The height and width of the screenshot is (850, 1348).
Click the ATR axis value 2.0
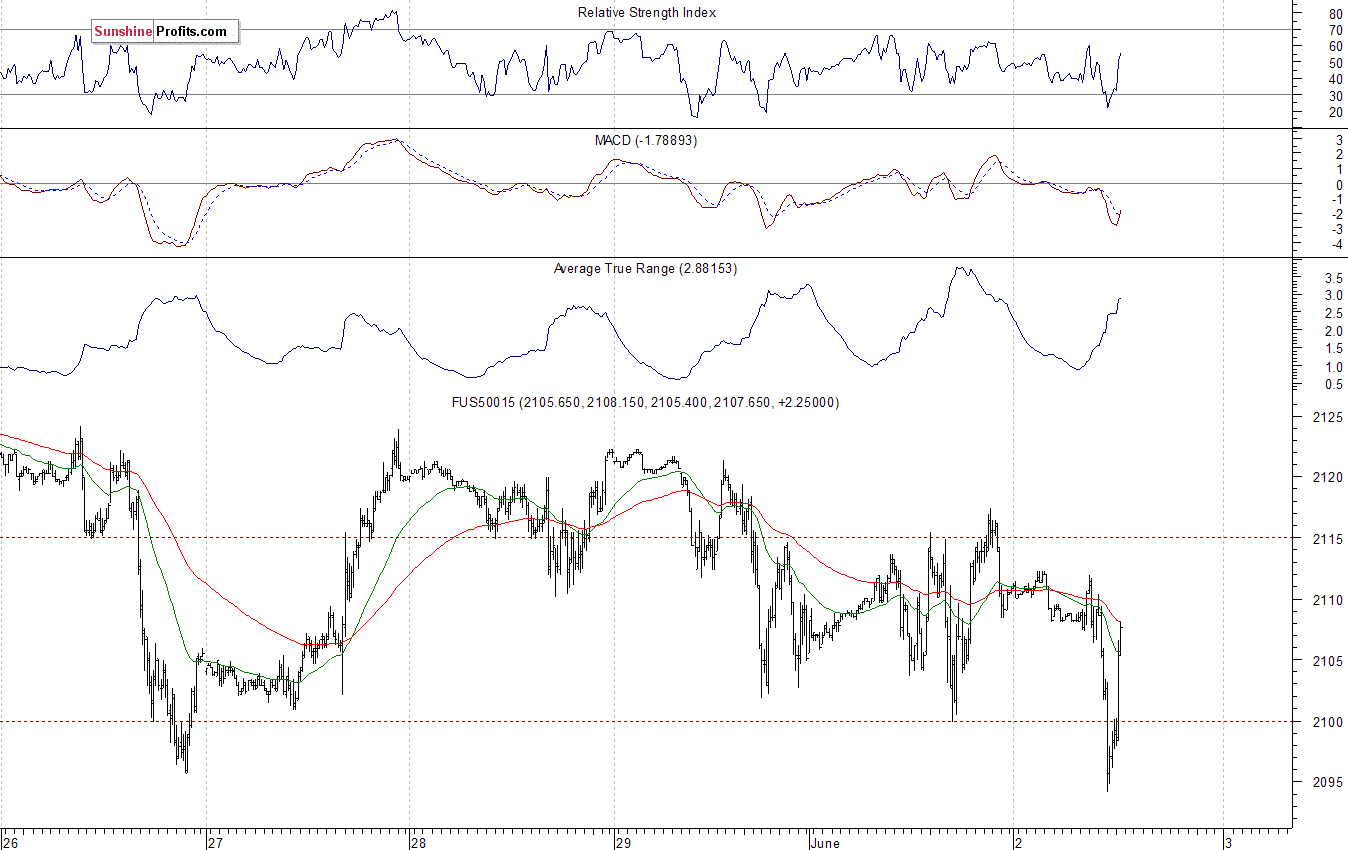(x=1333, y=331)
